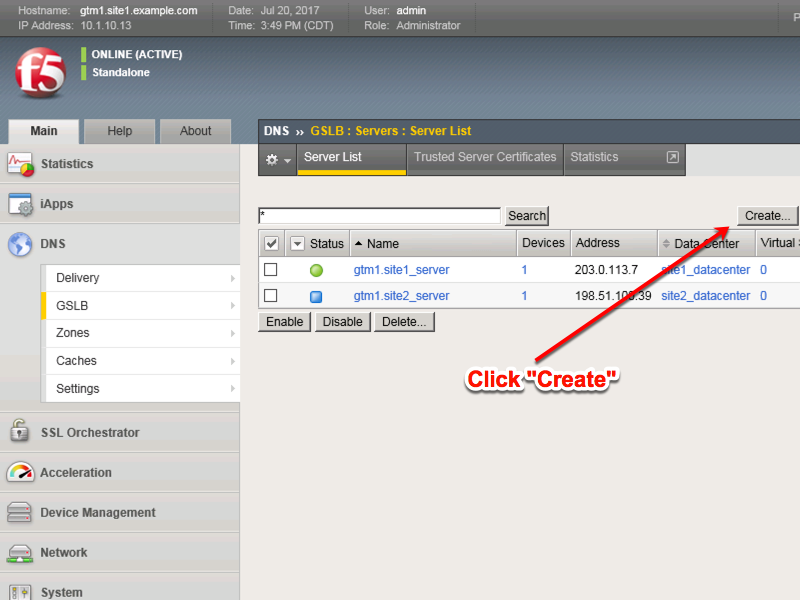
Task: Focus the server search input field
Action: point(379,216)
